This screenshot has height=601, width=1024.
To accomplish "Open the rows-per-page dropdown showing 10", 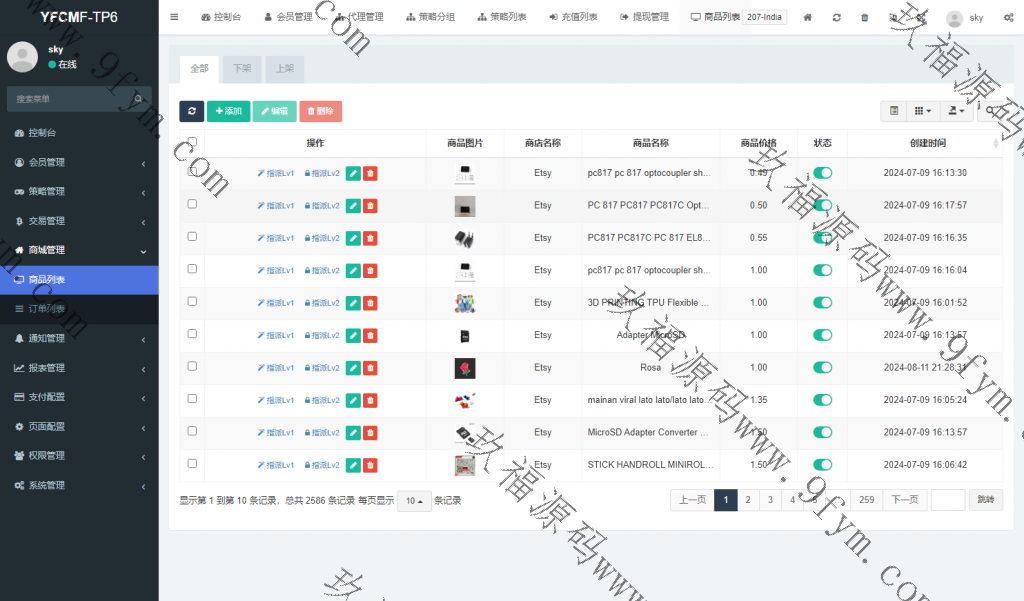I will 413,501.
